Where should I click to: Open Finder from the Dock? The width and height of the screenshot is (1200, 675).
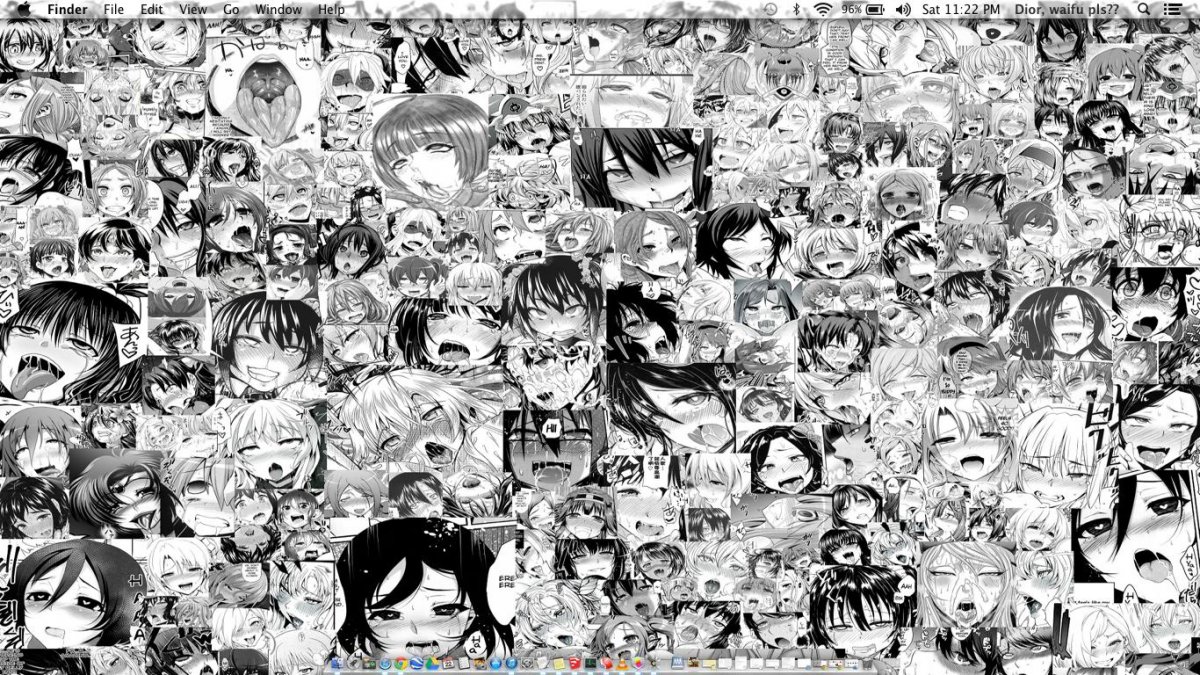coord(337,663)
